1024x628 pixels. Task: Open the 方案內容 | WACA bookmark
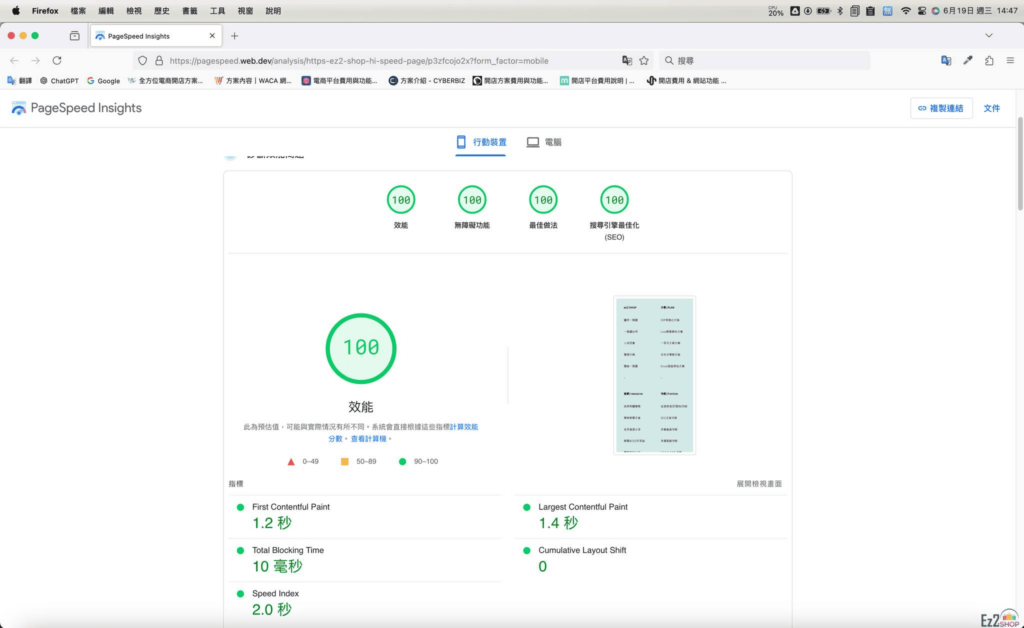click(253, 81)
